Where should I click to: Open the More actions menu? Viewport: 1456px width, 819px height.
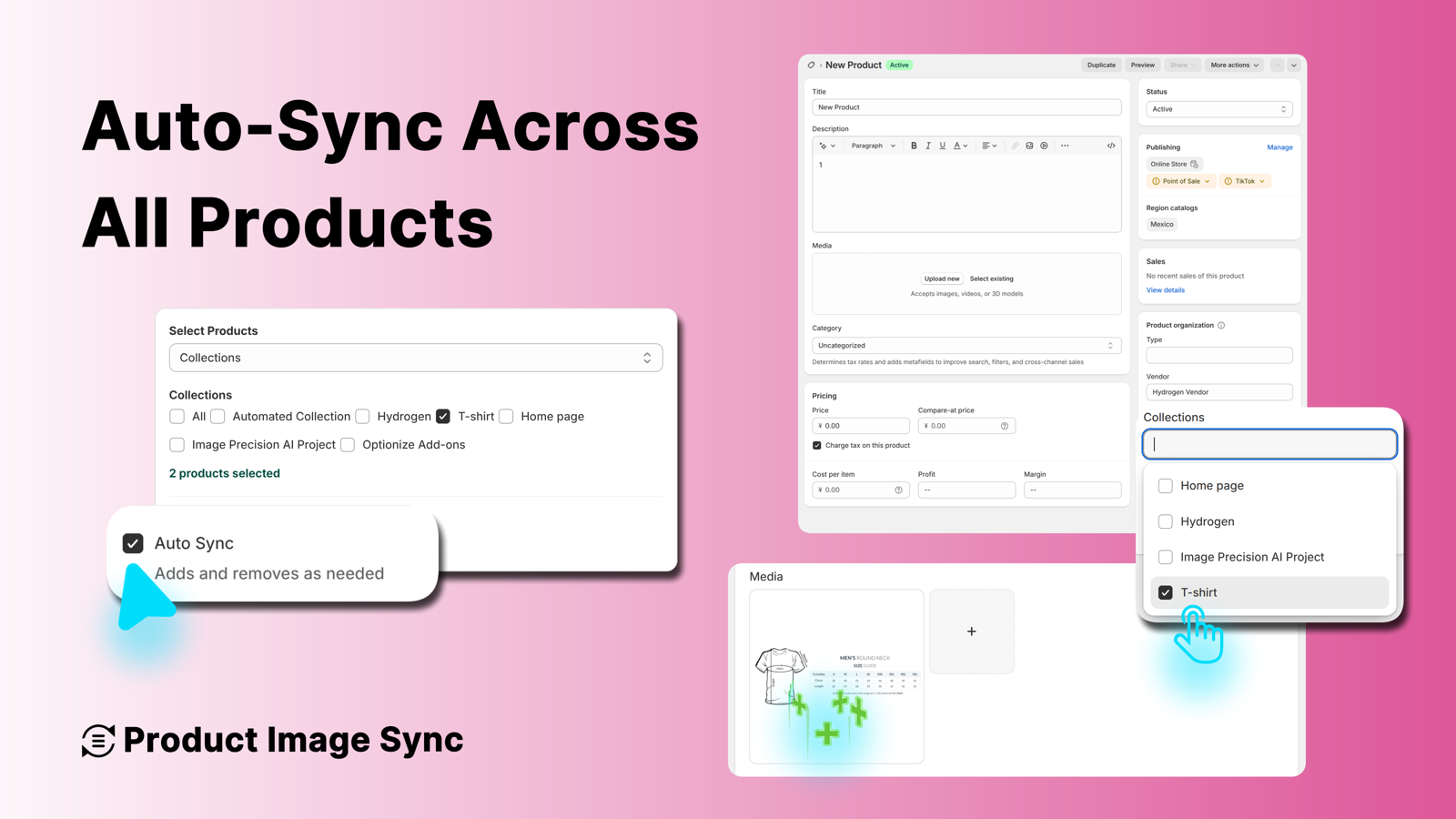point(1234,66)
